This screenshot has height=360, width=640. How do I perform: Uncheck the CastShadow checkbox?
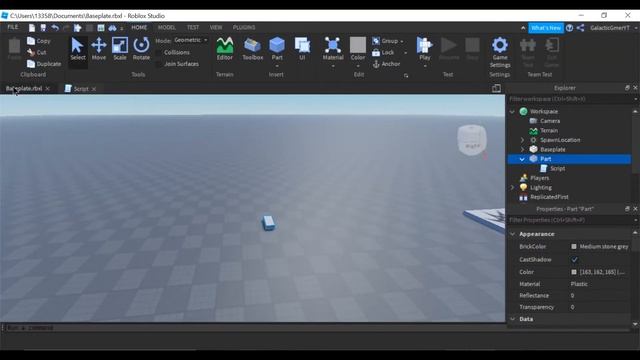[574, 260]
